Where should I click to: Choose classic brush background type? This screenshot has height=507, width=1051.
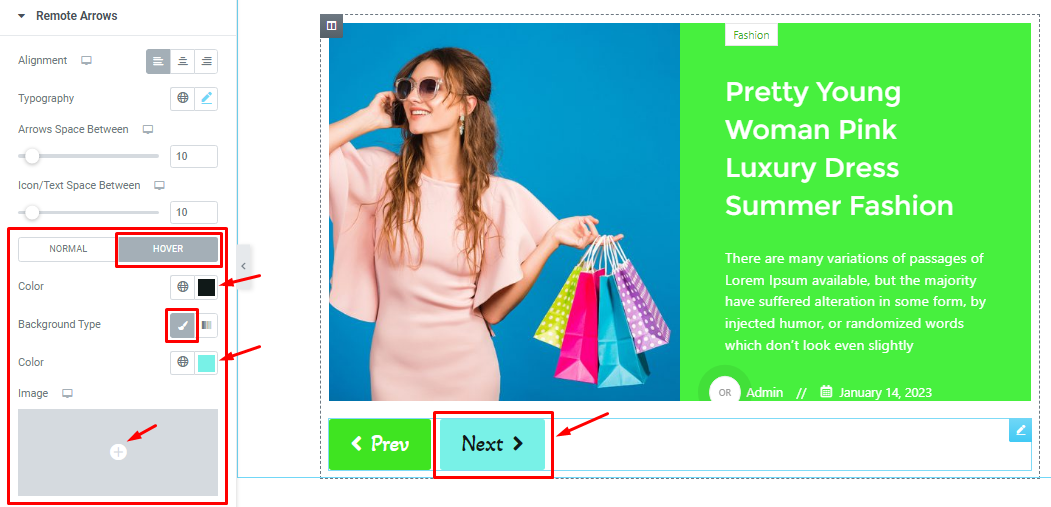[182, 325]
